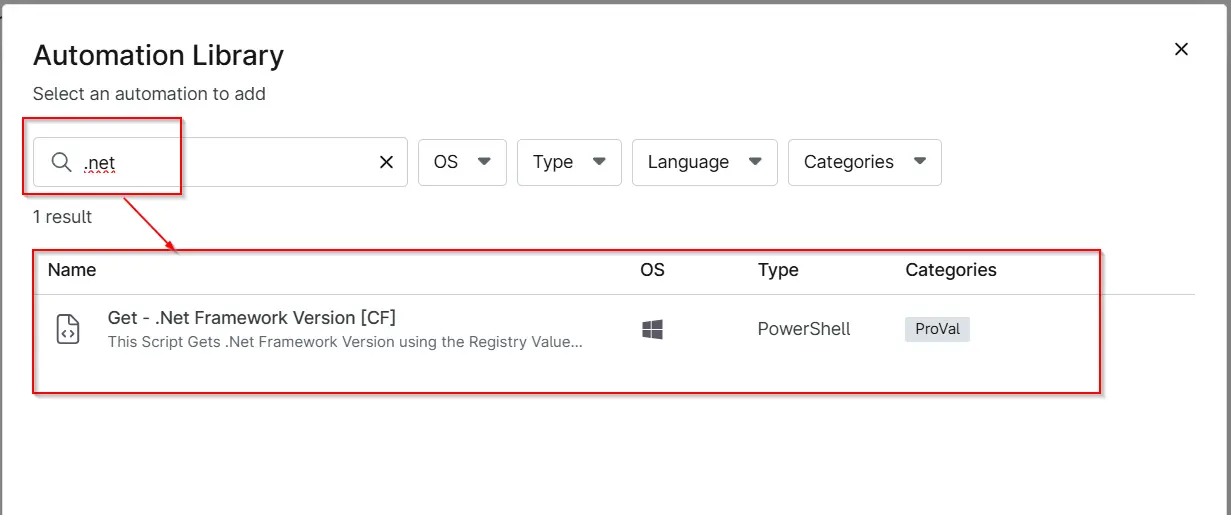Click the Name column header
This screenshot has width=1231, height=515.
(72, 270)
